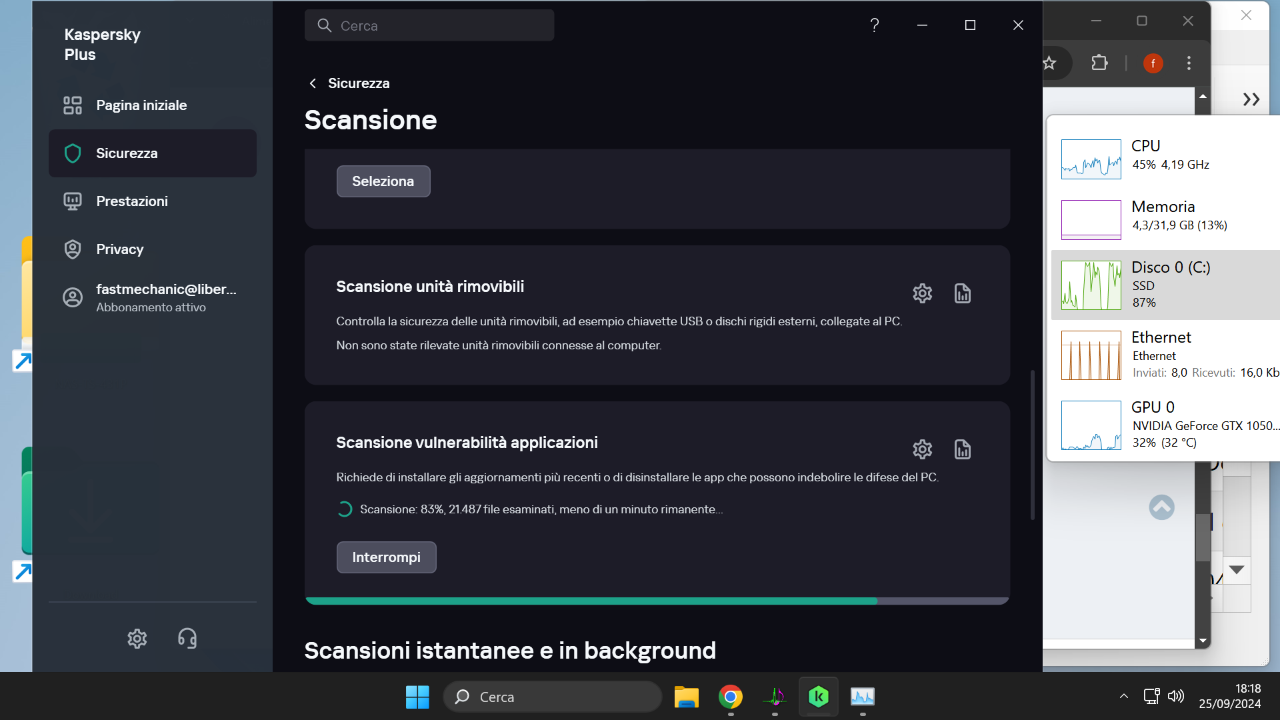Click the taskbar Cerca search box
Image resolution: width=1280 pixels, height=720 pixels.
pos(552,696)
